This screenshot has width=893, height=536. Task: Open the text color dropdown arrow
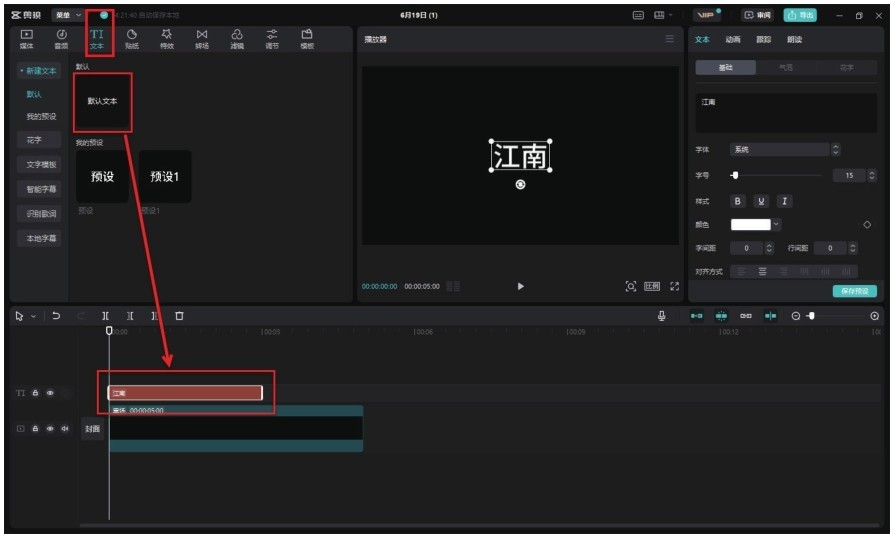[776, 224]
